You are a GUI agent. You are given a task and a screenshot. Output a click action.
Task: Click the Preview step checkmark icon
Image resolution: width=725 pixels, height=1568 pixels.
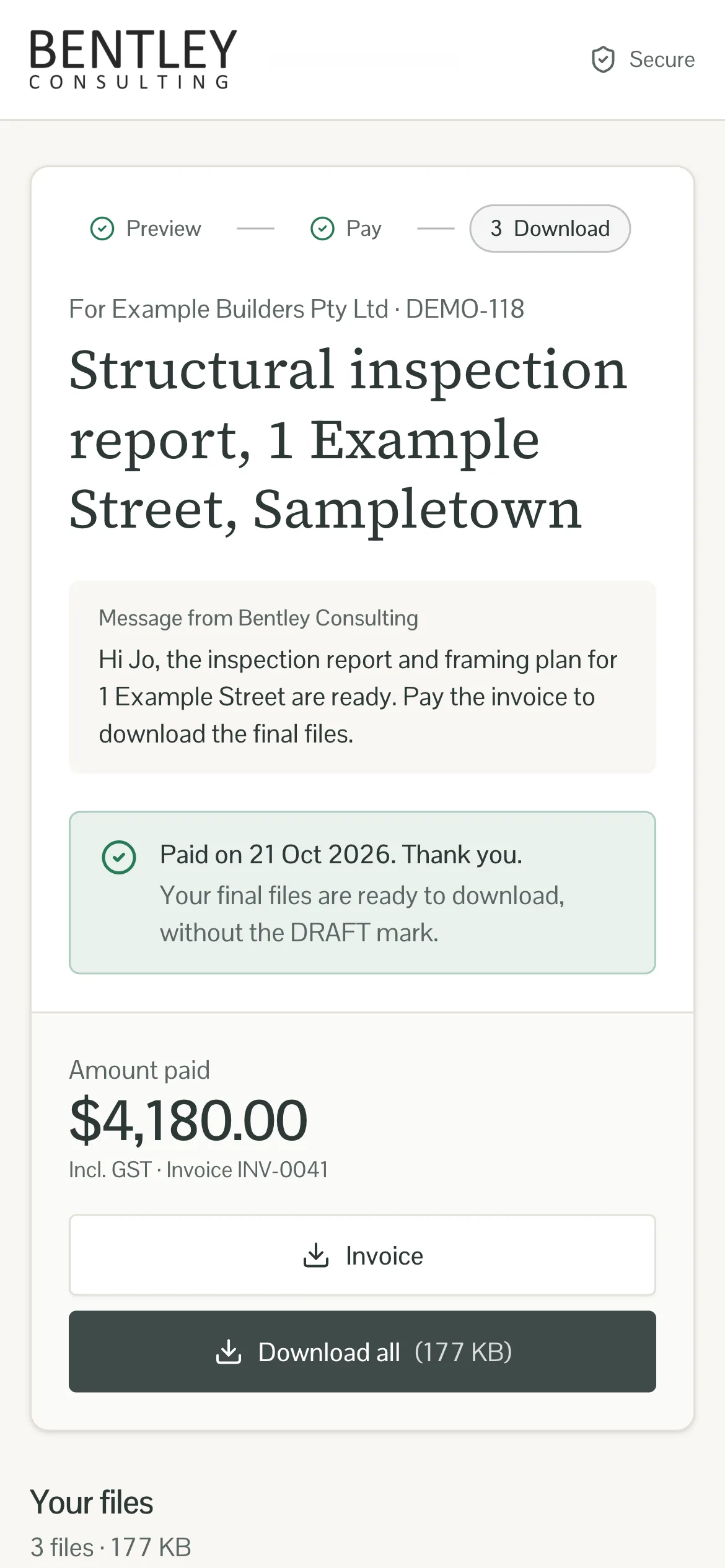(x=102, y=229)
